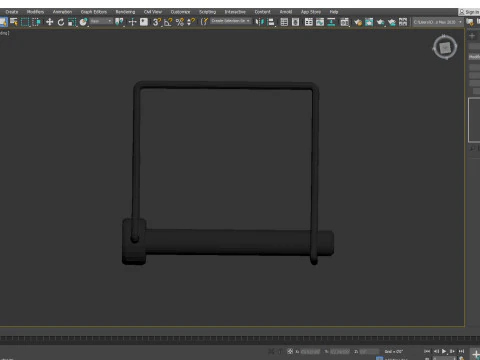Image resolution: width=480 pixels, height=360 pixels.
Task: Toggle Spinner Snap
Action: pos(191,22)
